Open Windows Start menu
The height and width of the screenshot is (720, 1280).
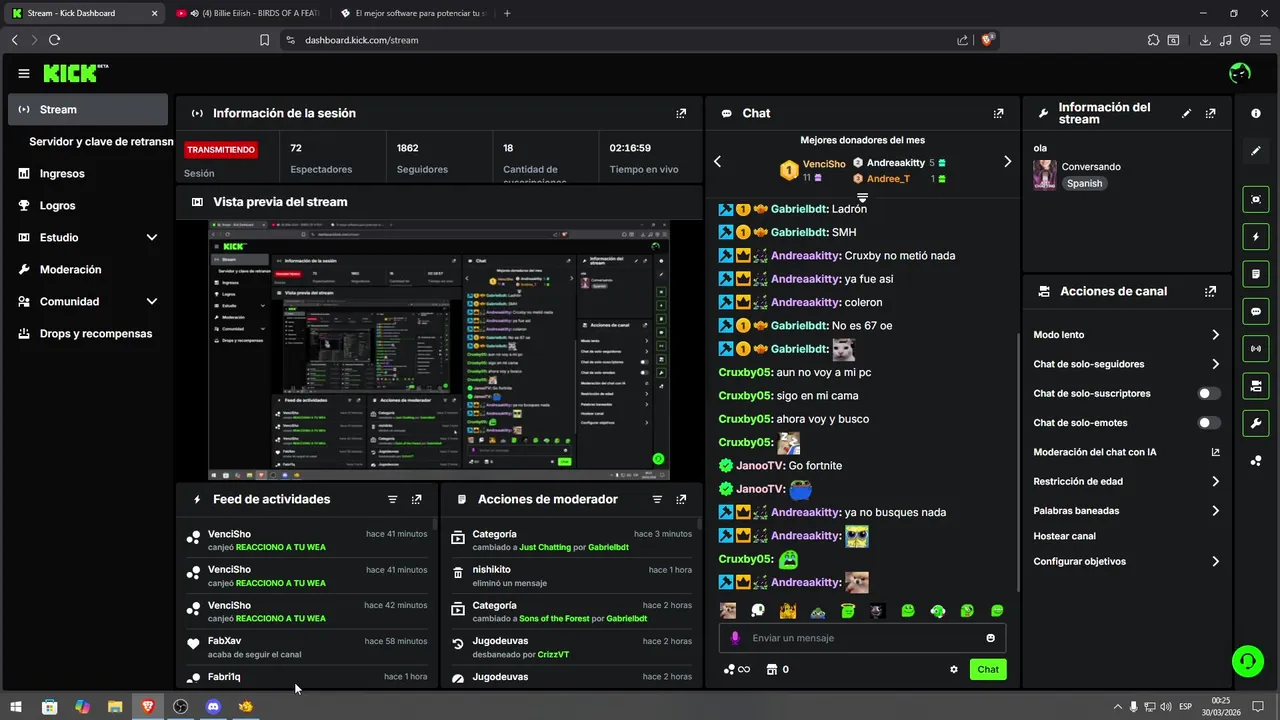[x=16, y=707]
